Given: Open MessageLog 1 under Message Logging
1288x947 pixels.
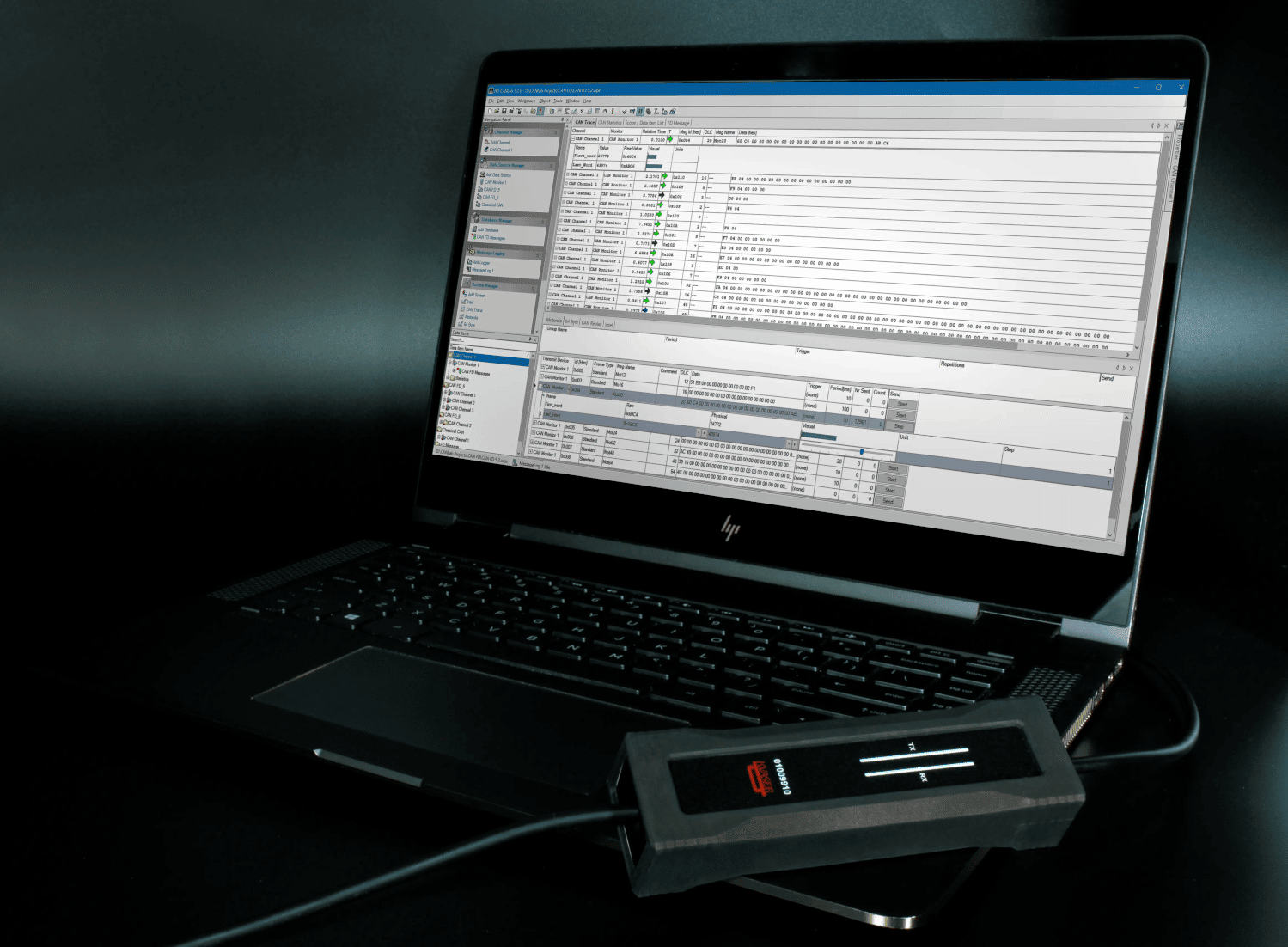Looking at the screenshot, I should (x=482, y=270).
